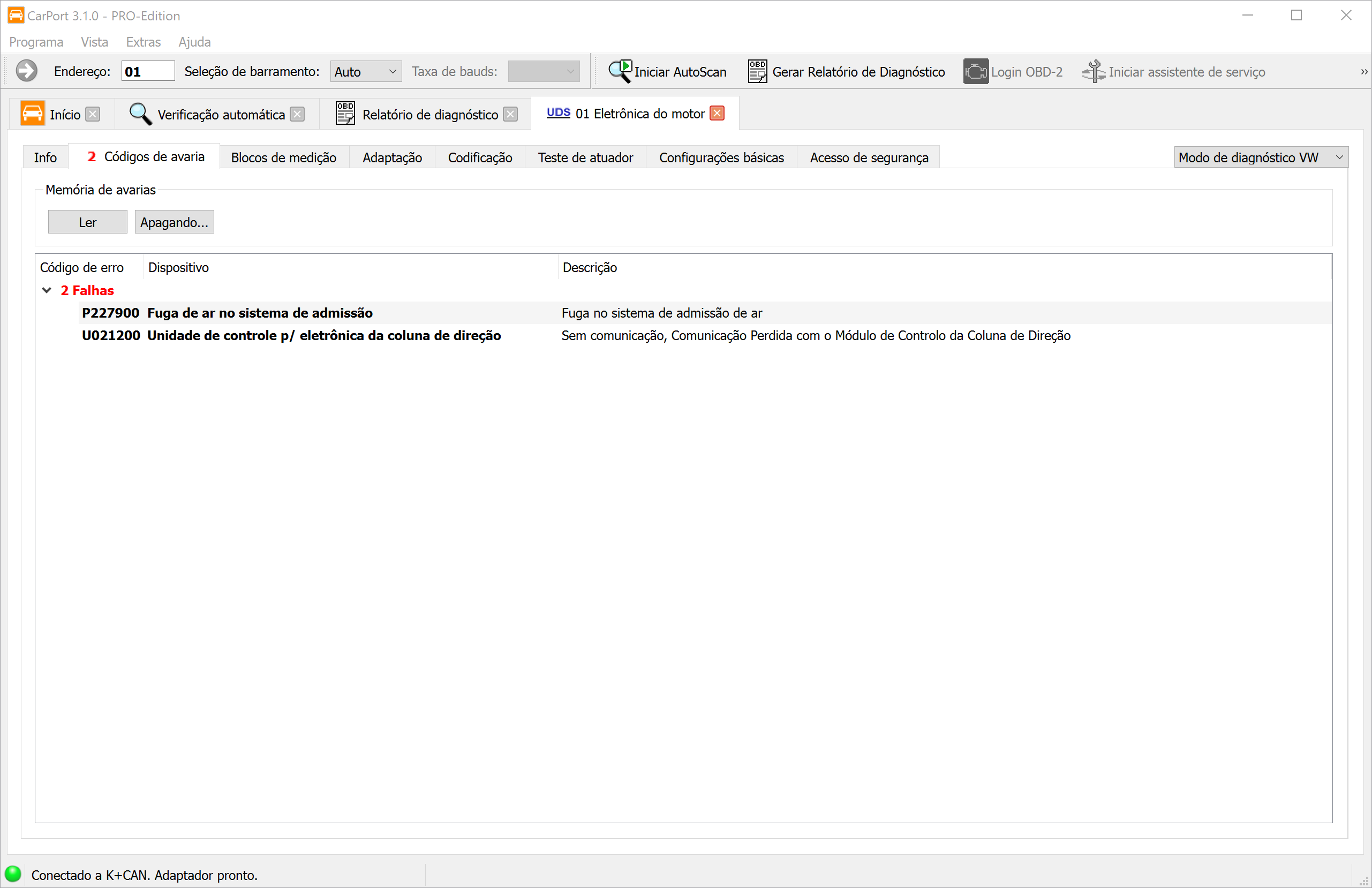The height and width of the screenshot is (888, 1372).
Task: Open the Início tab car icon
Action: (32, 114)
